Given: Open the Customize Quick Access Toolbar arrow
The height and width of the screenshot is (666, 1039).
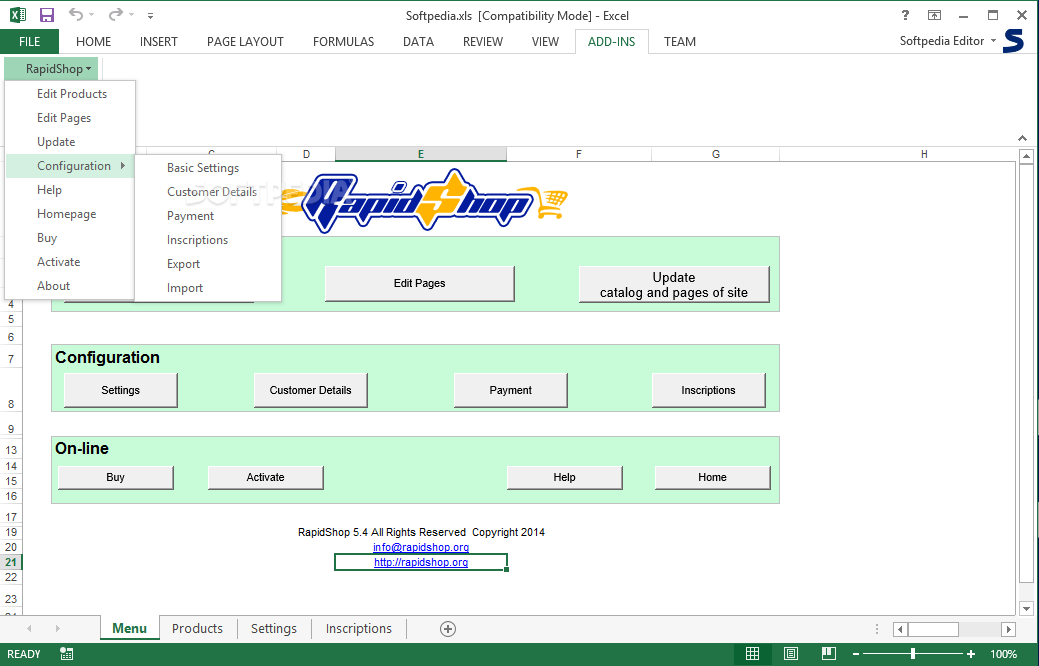Looking at the screenshot, I should click(x=150, y=15).
